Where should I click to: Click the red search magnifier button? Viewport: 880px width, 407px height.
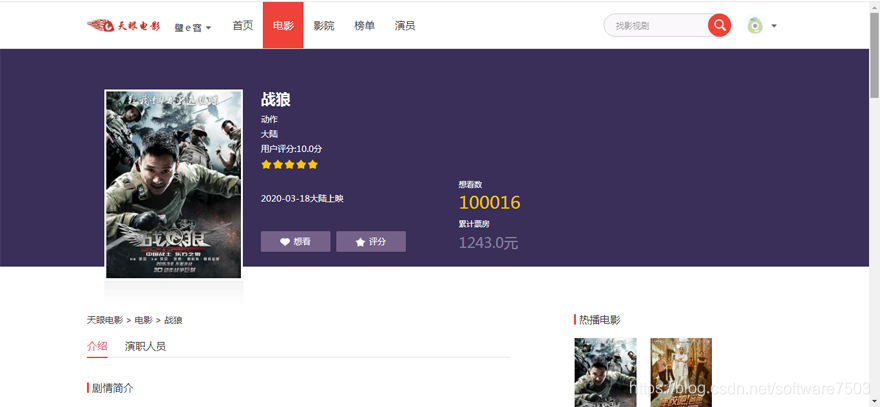tap(719, 25)
